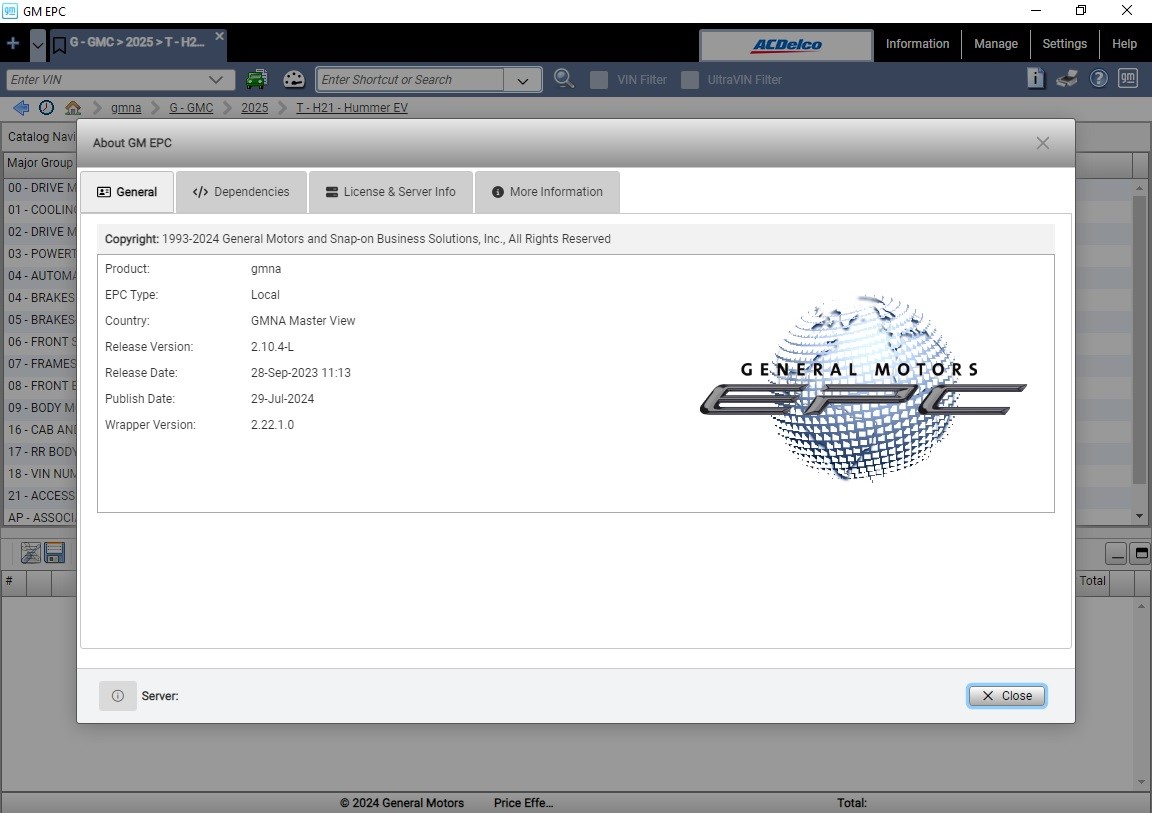Click the green vehicle icon
This screenshot has height=813, width=1152.
[256, 79]
